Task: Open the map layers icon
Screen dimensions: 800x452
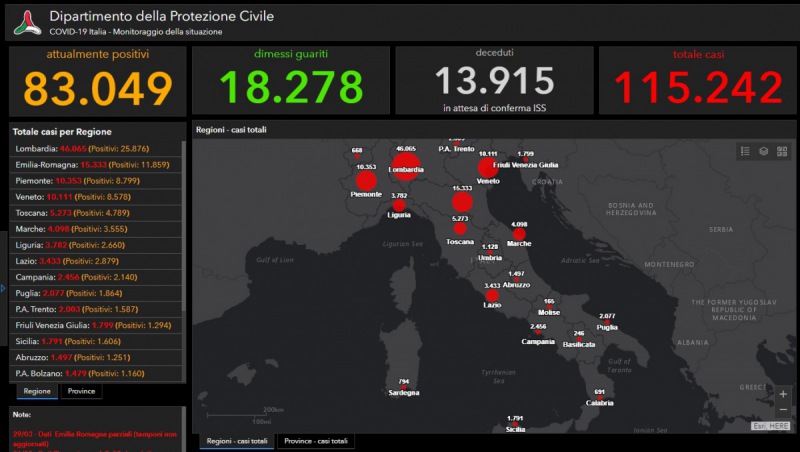Action: pos(763,151)
